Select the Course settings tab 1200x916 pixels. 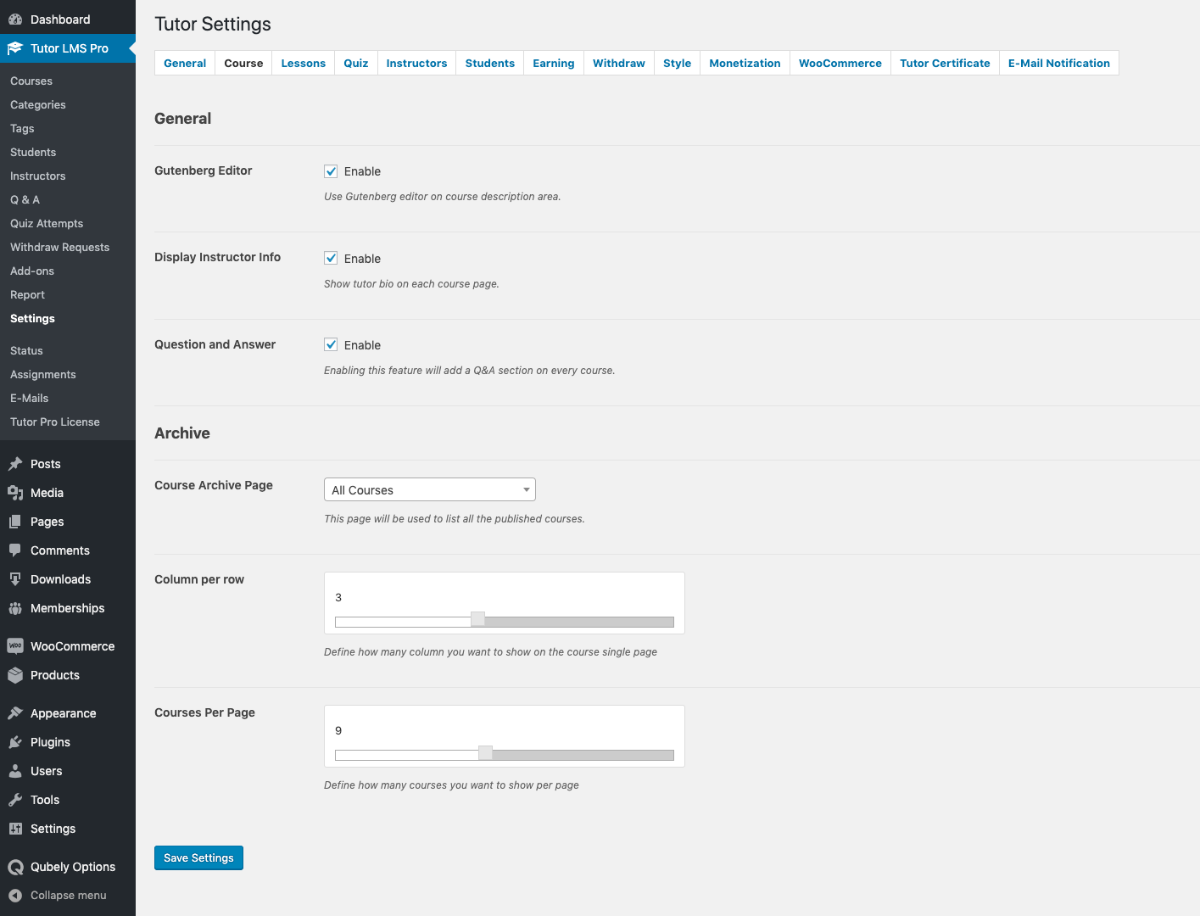244,63
